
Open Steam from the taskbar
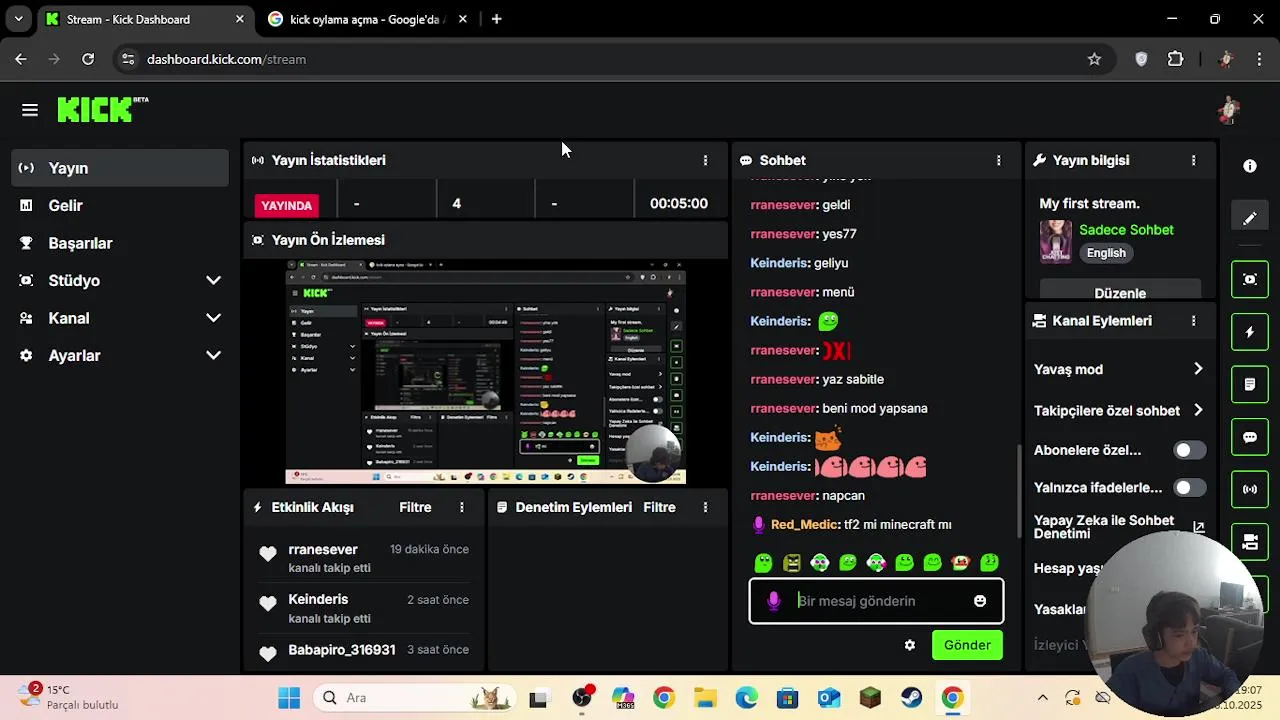click(911, 698)
